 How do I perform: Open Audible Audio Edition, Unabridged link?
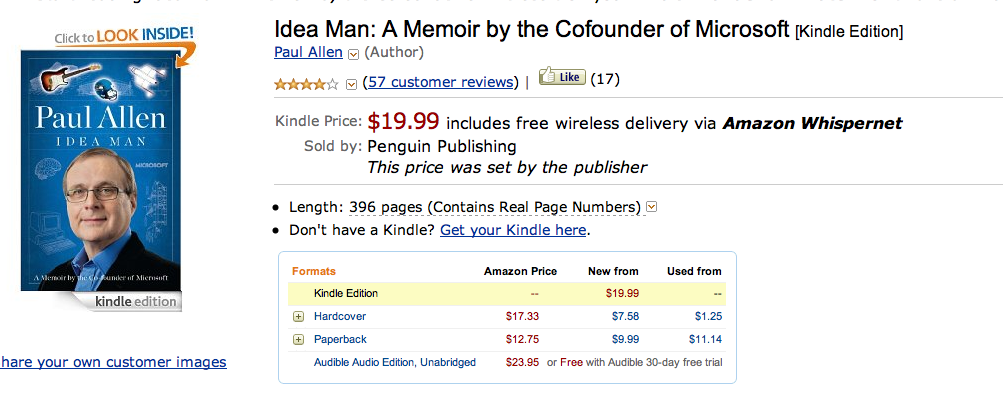point(395,362)
